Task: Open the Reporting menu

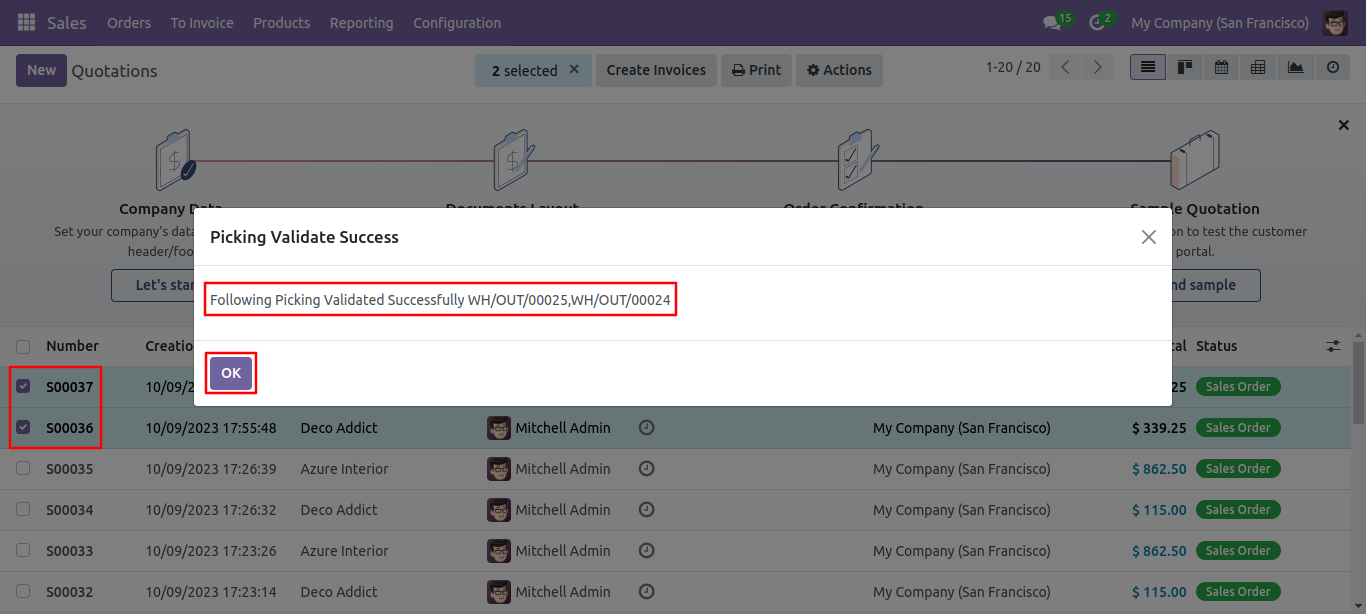Action: pyautogui.click(x=361, y=22)
